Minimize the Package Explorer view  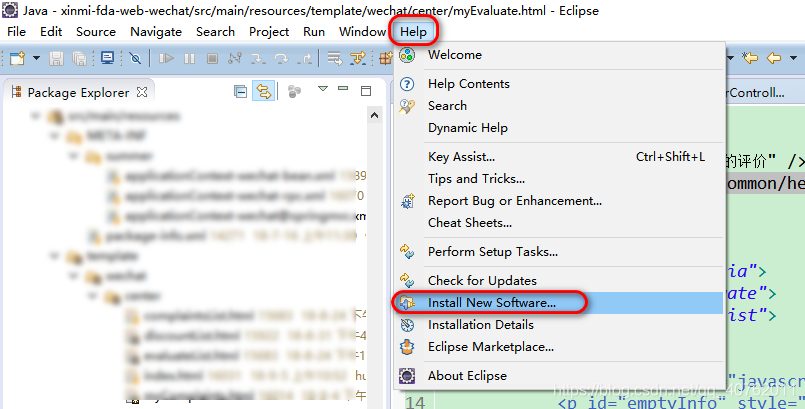pos(343,89)
